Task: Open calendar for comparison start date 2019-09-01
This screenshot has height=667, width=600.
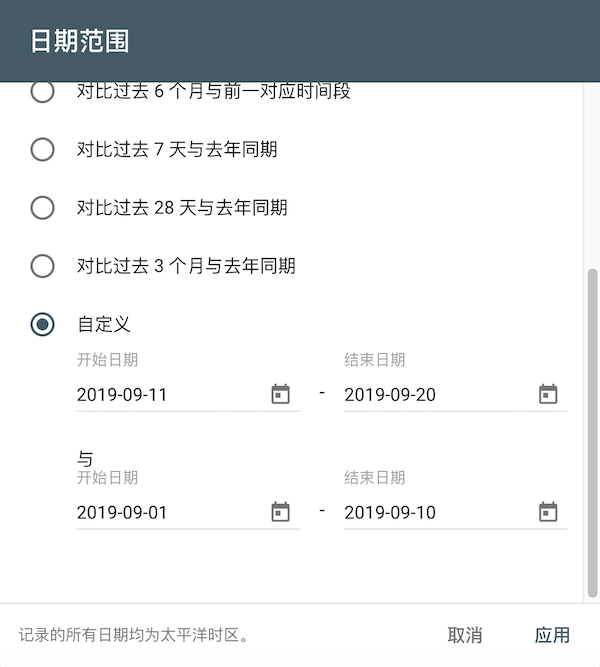Action: pyautogui.click(x=281, y=512)
